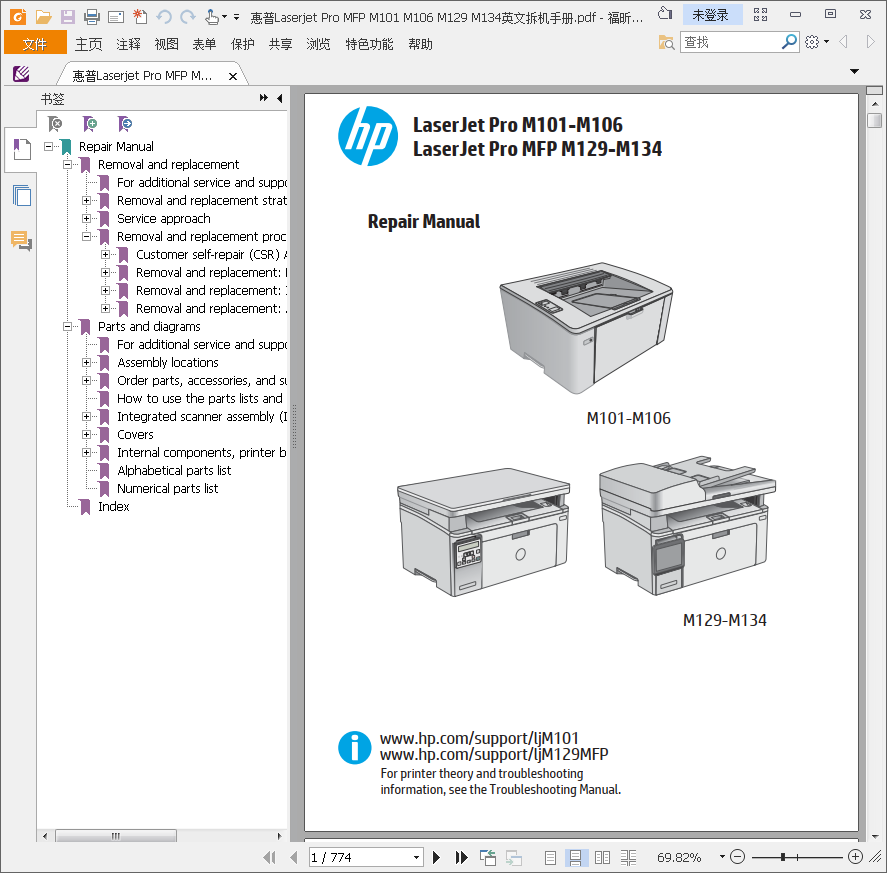Click the delete bookmark icon

click(55, 123)
